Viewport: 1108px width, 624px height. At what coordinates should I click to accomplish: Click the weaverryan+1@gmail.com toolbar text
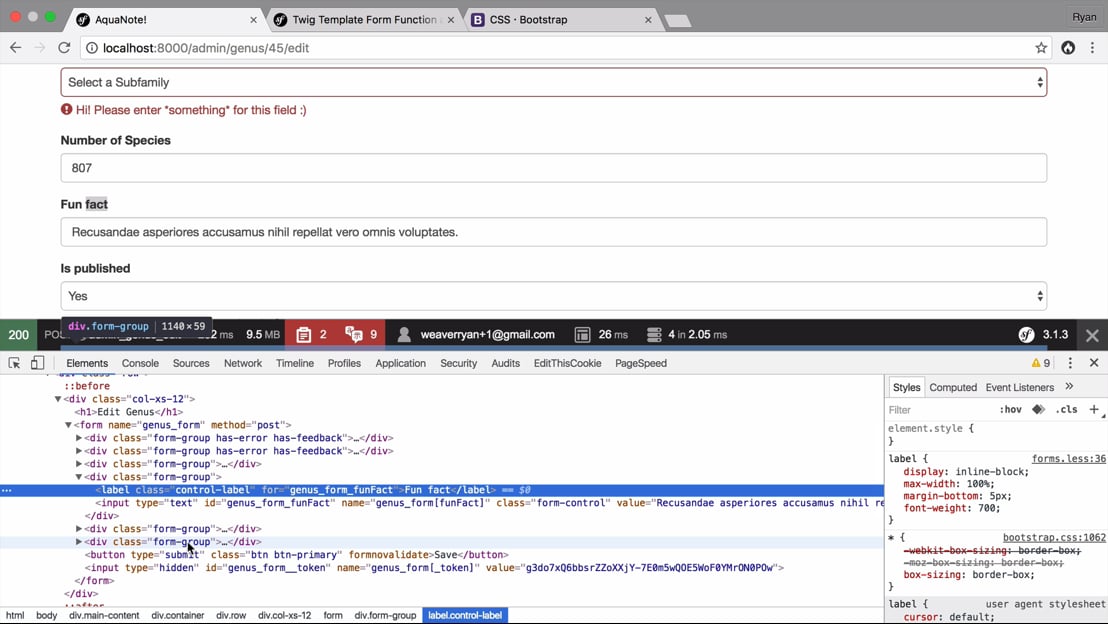pos(488,335)
